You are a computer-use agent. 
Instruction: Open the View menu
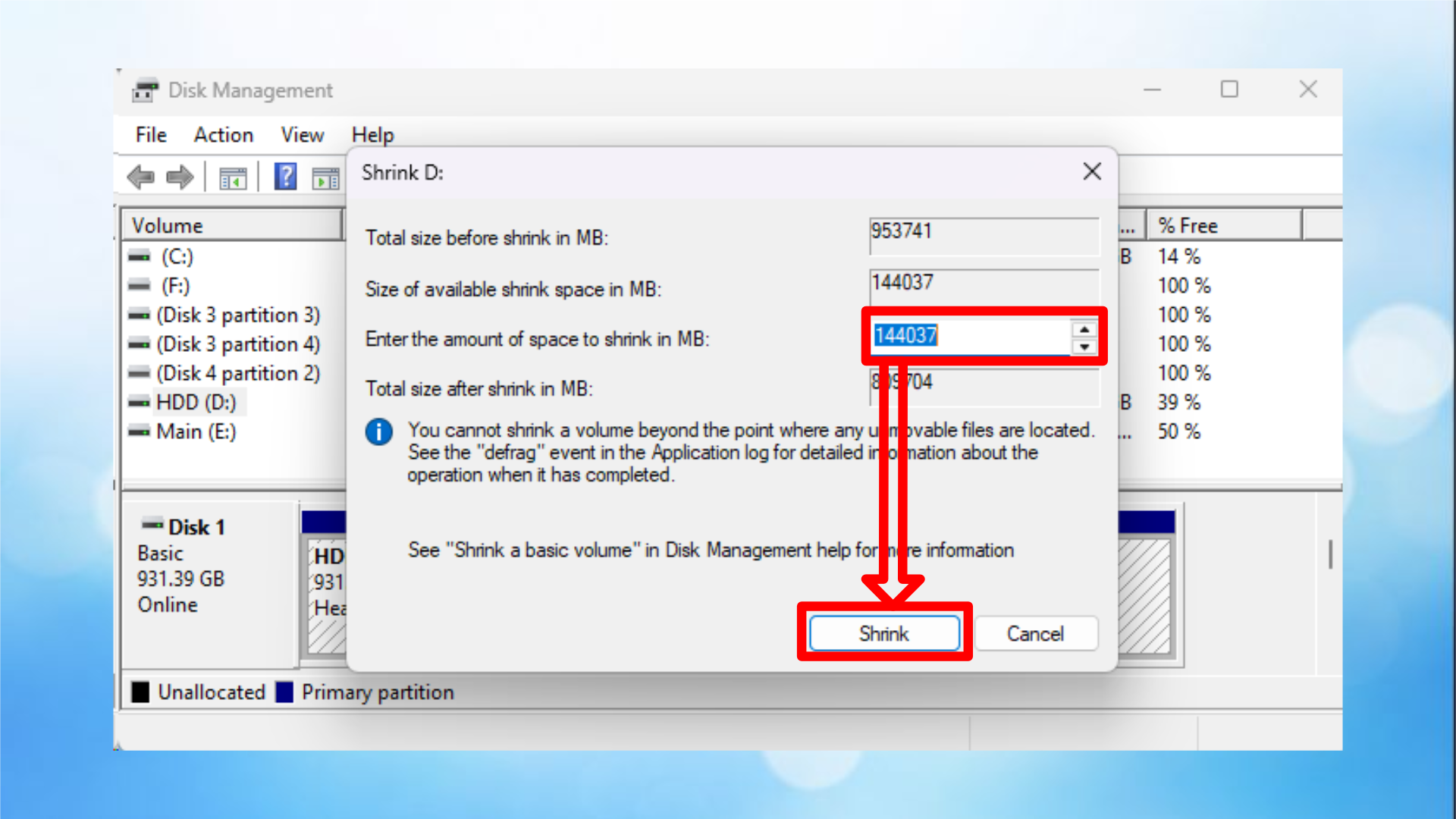pos(301,135)
